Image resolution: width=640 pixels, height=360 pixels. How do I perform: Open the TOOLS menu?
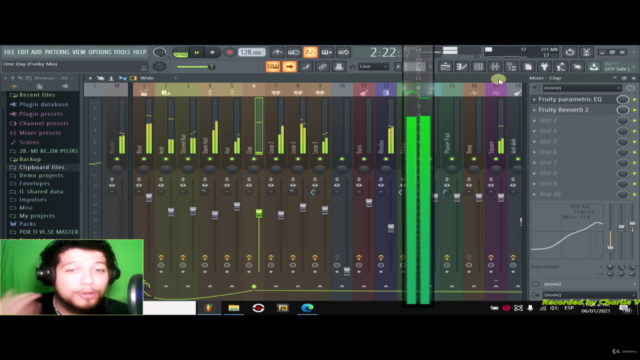click(122, 52)
